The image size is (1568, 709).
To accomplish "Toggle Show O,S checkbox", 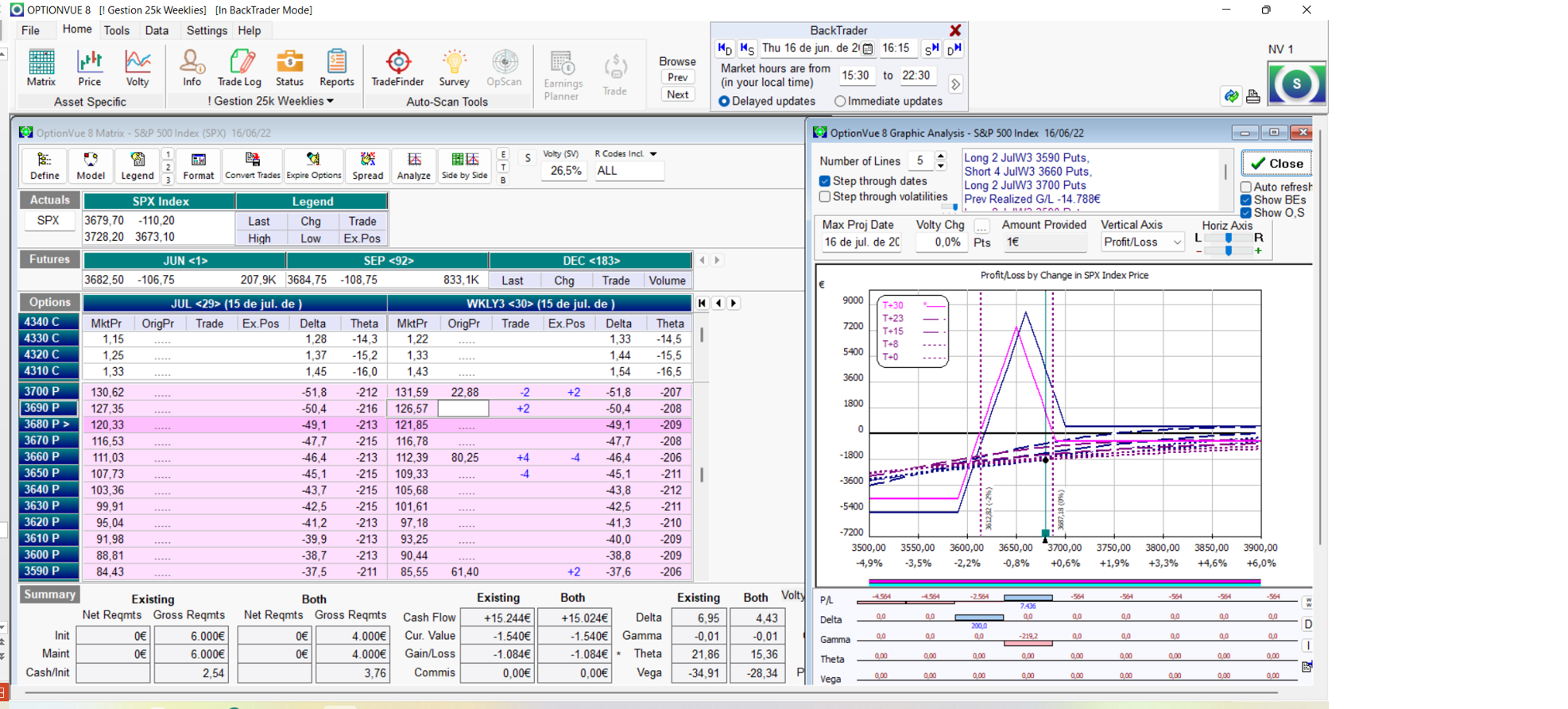I will point(1246,212).
